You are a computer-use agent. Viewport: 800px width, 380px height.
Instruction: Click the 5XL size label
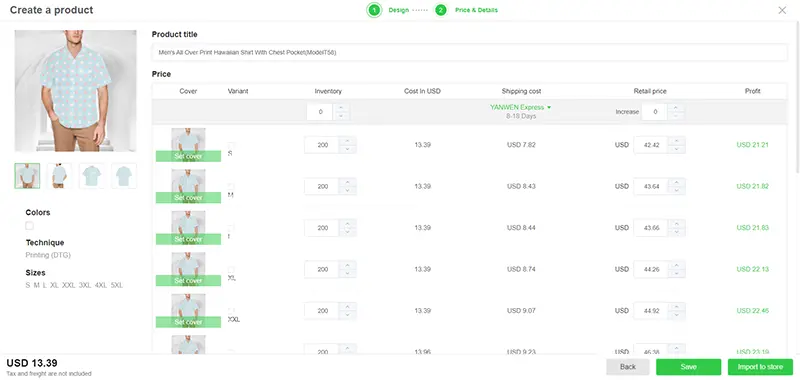[x=117, y=285]
